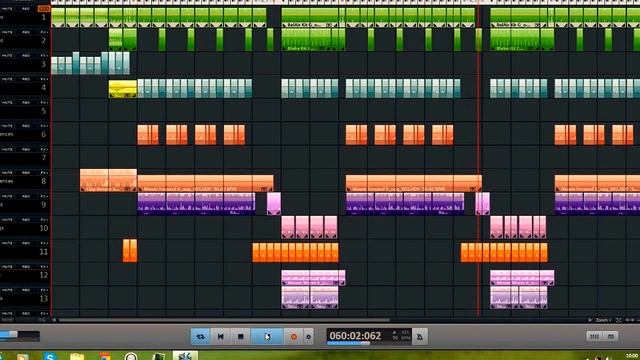
Task: Select the first orange clip on track 8
Action: 108,180
